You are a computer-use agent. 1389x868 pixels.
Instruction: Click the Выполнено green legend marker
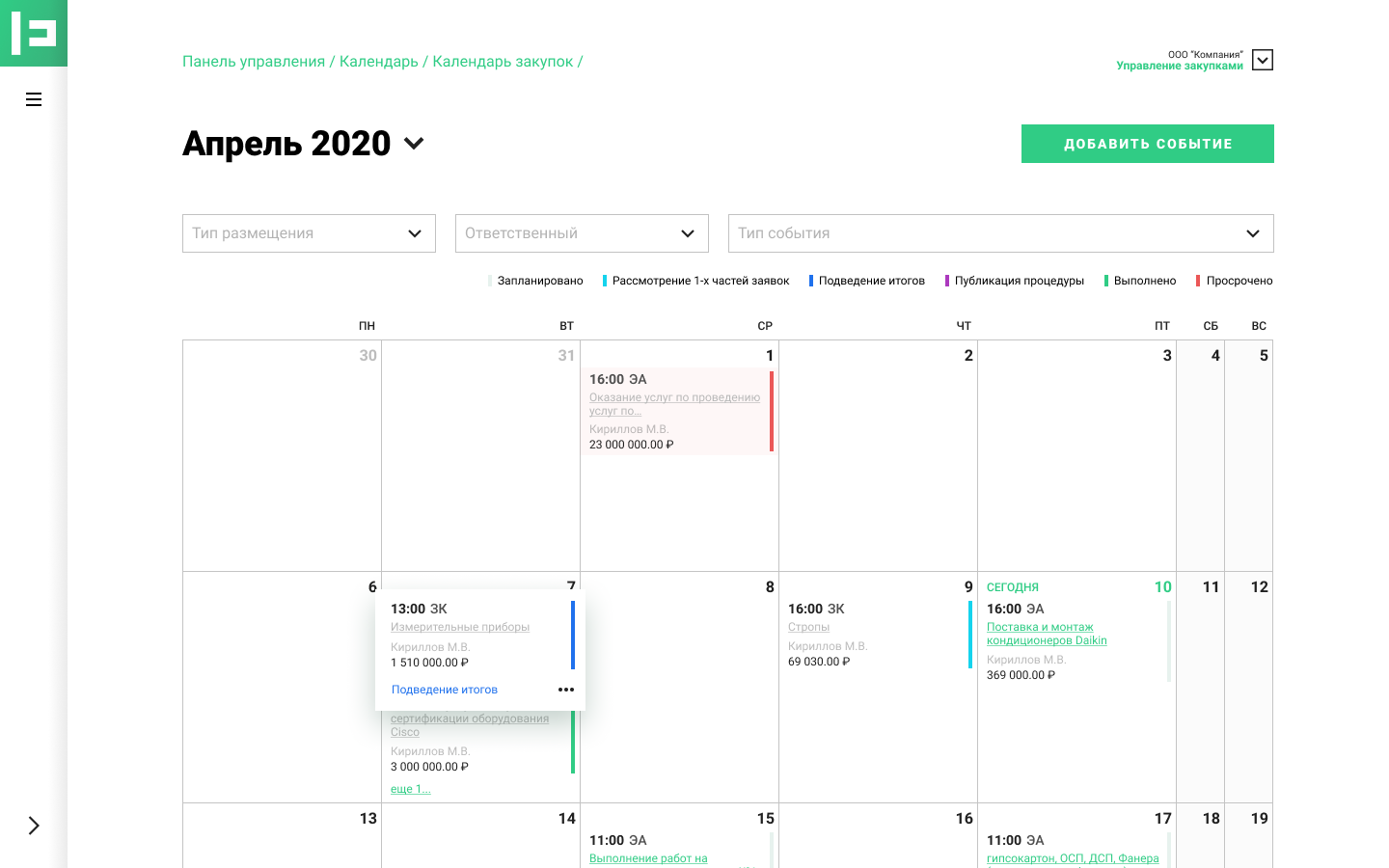1106,281
